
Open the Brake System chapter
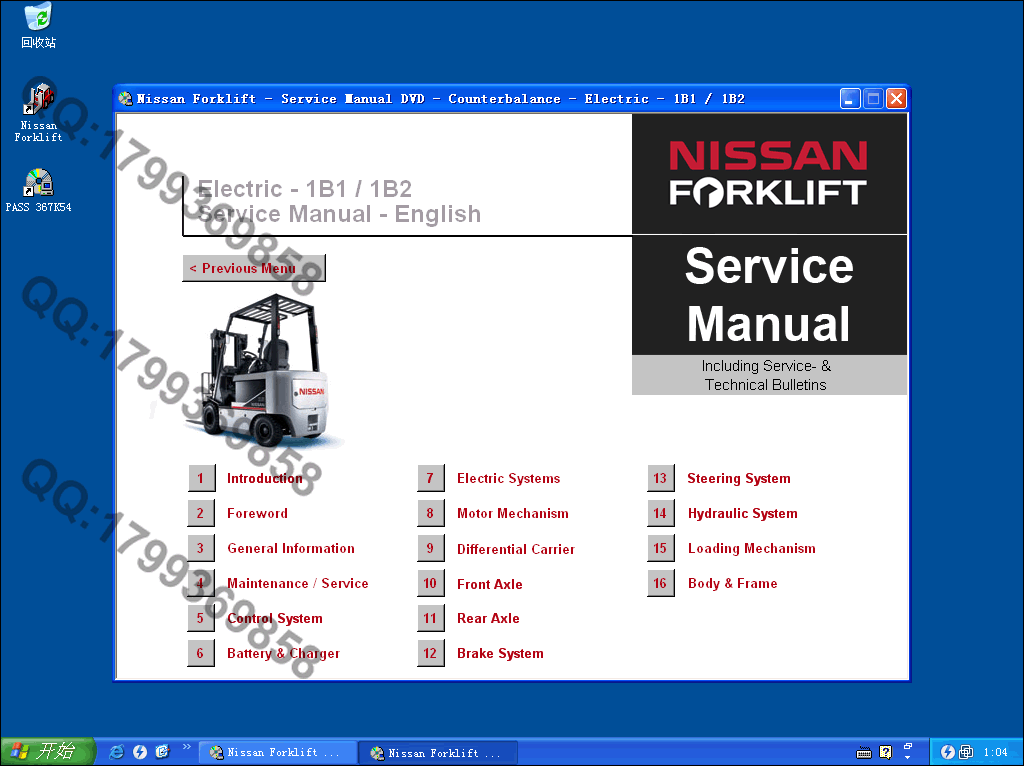coord(500,654)
